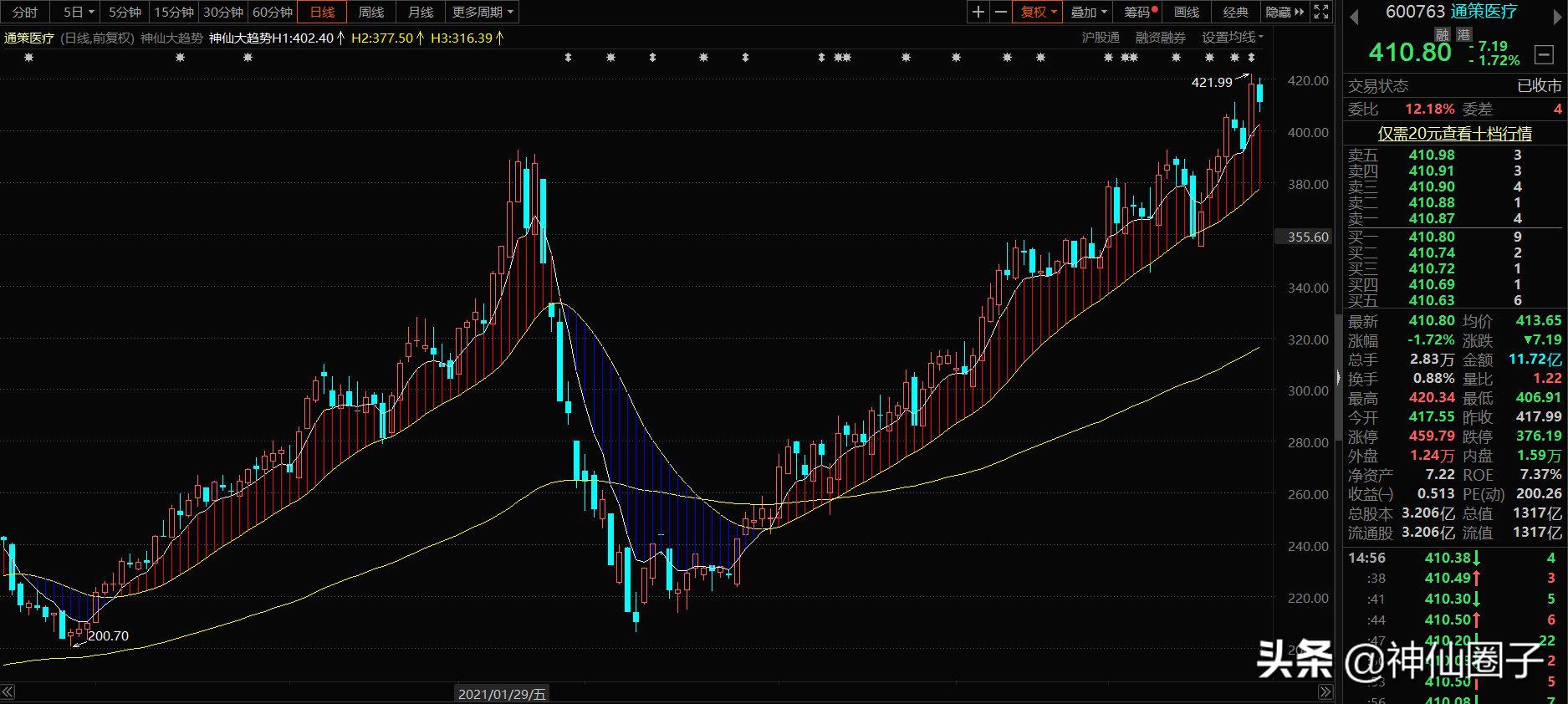Viewport: 1568px width, 704px height.
Task: Click the 融 margin-trading badge
Action: coord(1443,34)
